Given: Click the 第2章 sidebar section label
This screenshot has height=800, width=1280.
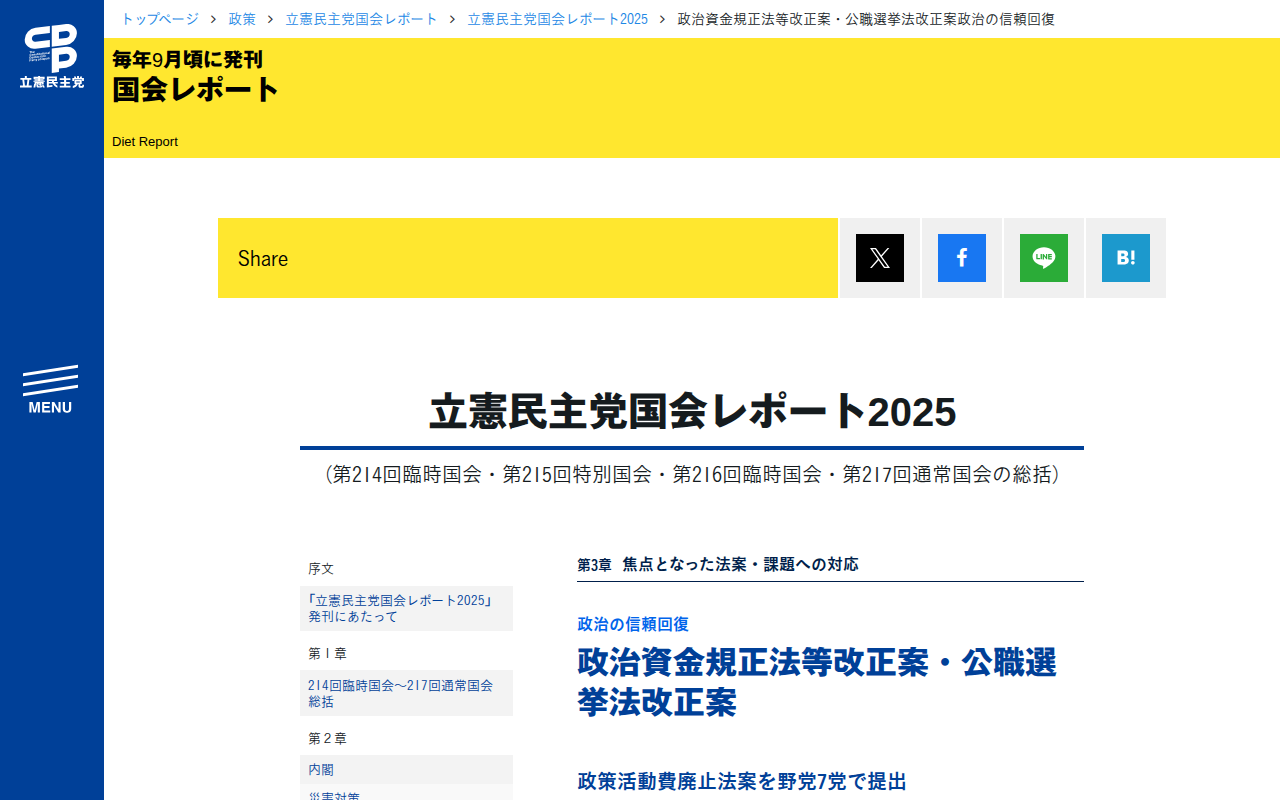Looking at the screenshot, I should point(327,738).
